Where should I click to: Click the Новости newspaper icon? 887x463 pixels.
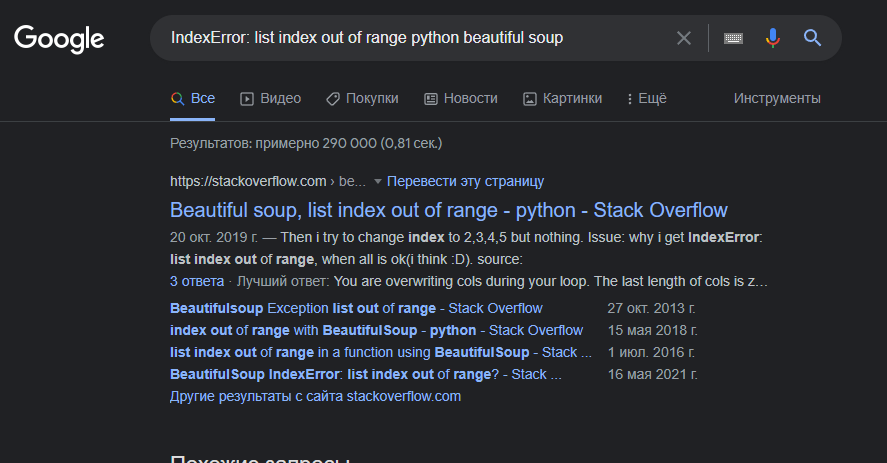click(x=431, y=98)
